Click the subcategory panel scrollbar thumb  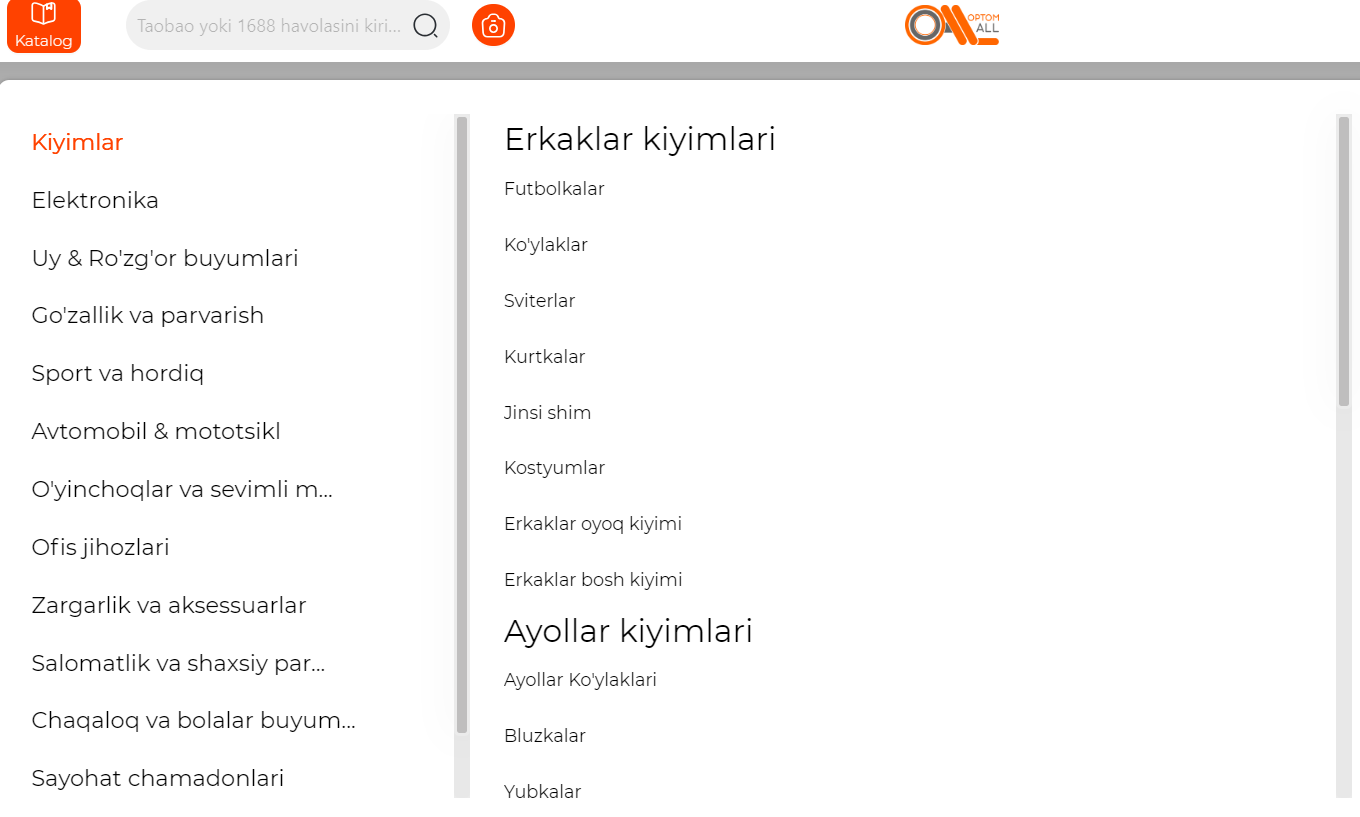pos(1344,260)
